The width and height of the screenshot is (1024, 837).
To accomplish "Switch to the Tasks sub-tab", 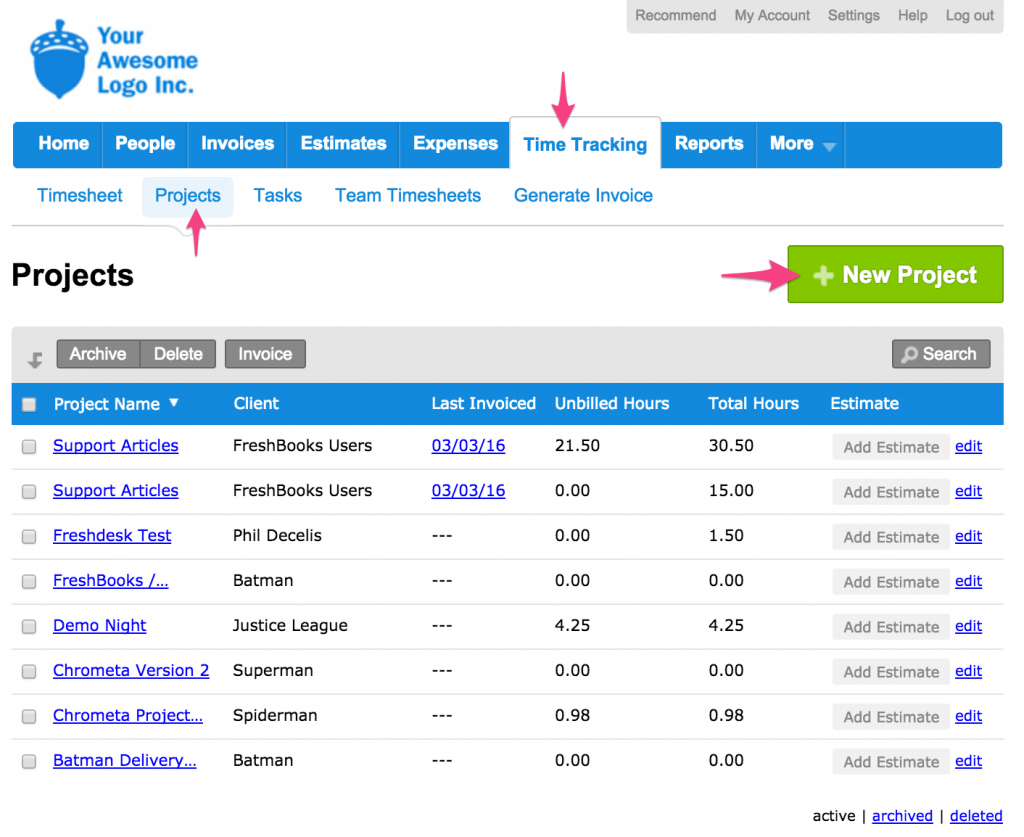I will 278,195.
